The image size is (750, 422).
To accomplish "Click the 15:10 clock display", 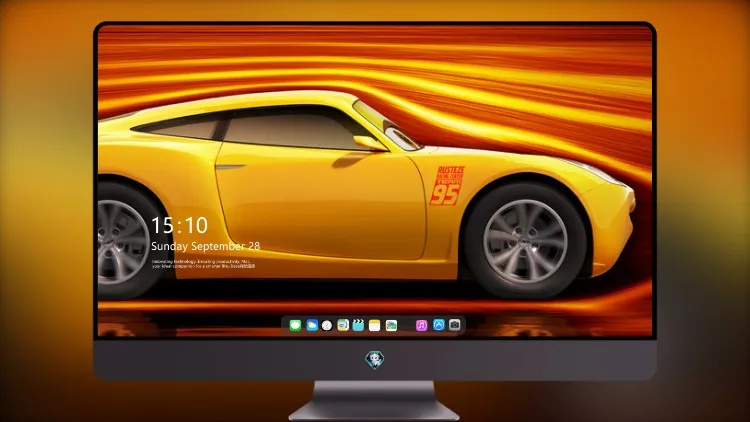I will (180, 225).
